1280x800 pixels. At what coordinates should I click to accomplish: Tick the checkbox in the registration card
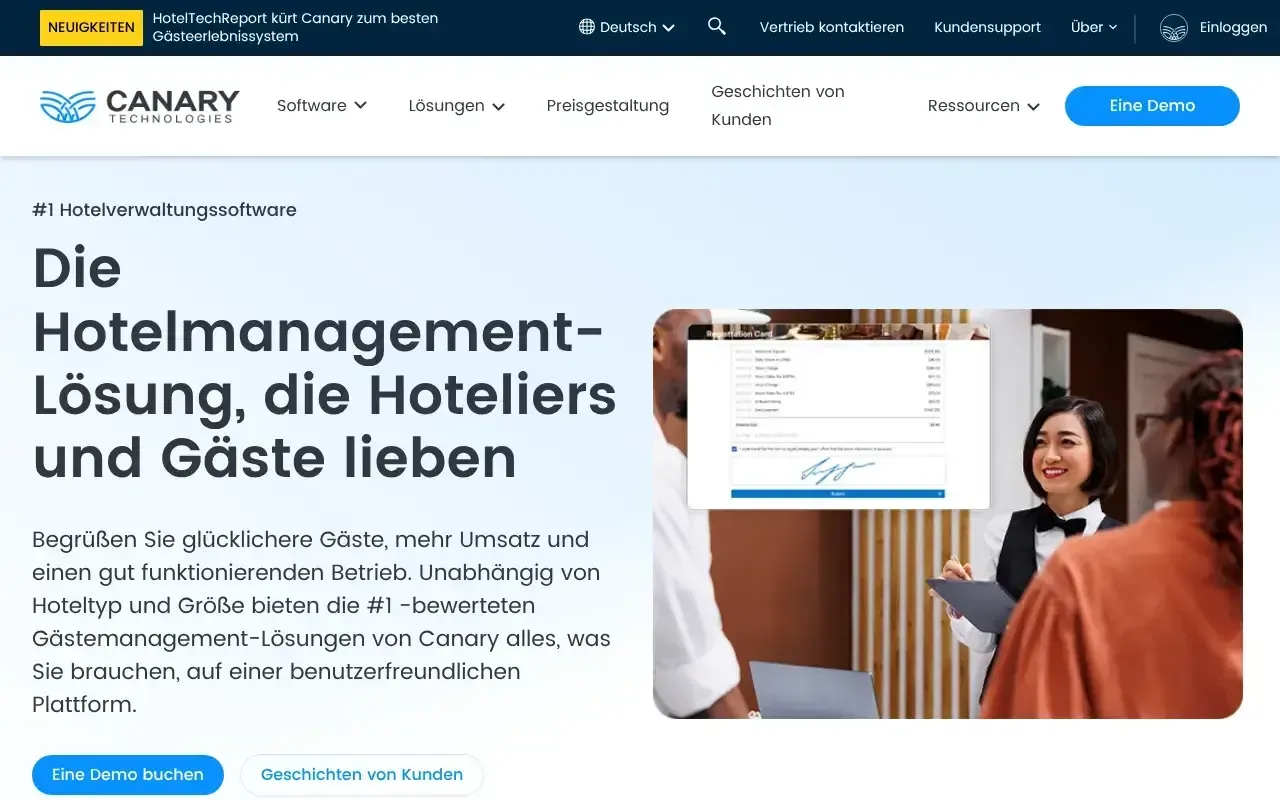click(736, 449)
